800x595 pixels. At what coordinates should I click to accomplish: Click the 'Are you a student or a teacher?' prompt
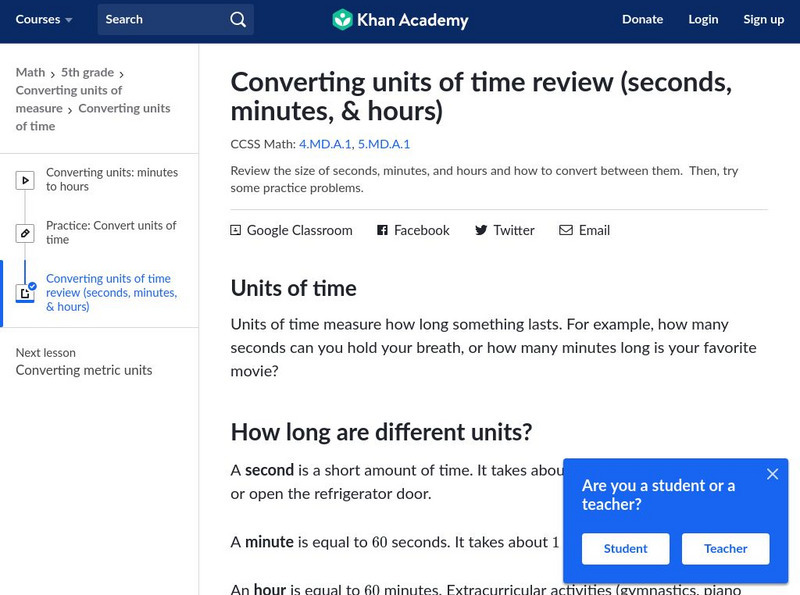coord(658,494)
